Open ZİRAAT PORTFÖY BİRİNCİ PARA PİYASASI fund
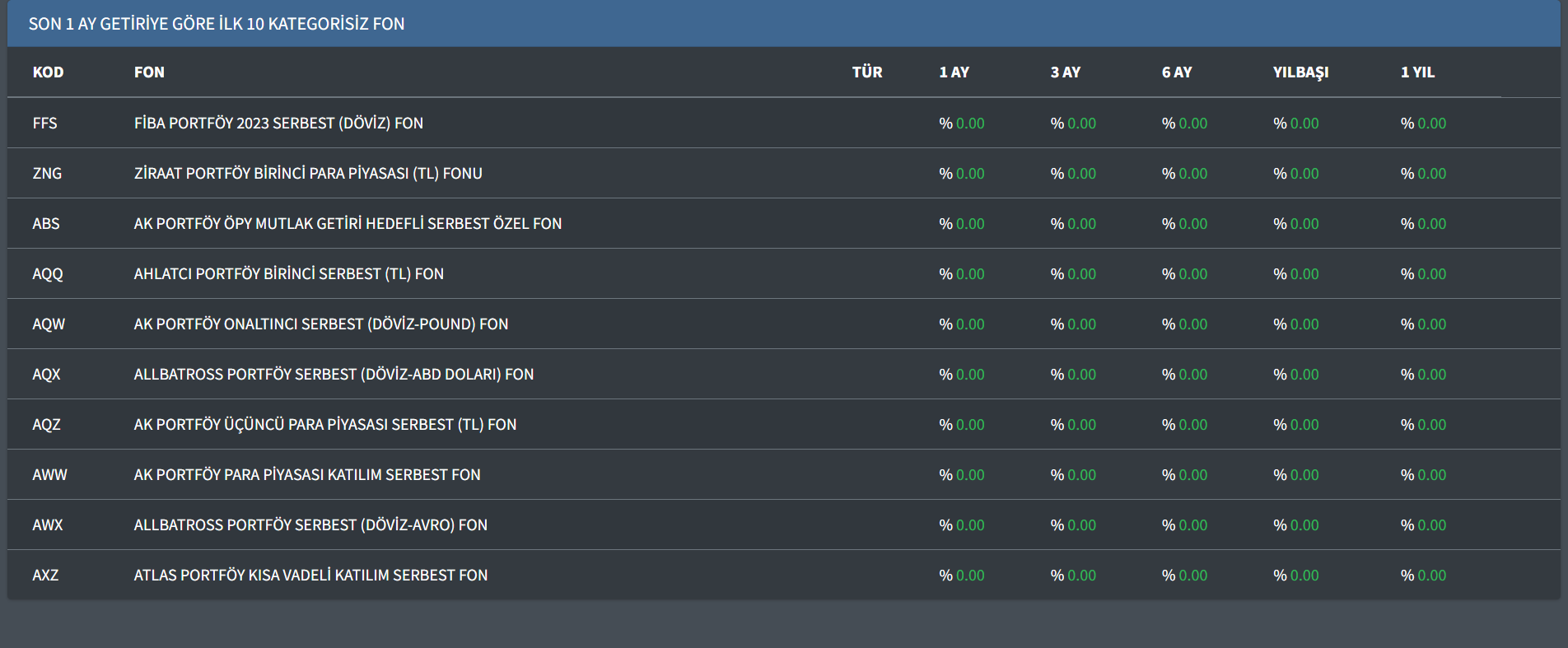 click(x=308, y=174)
